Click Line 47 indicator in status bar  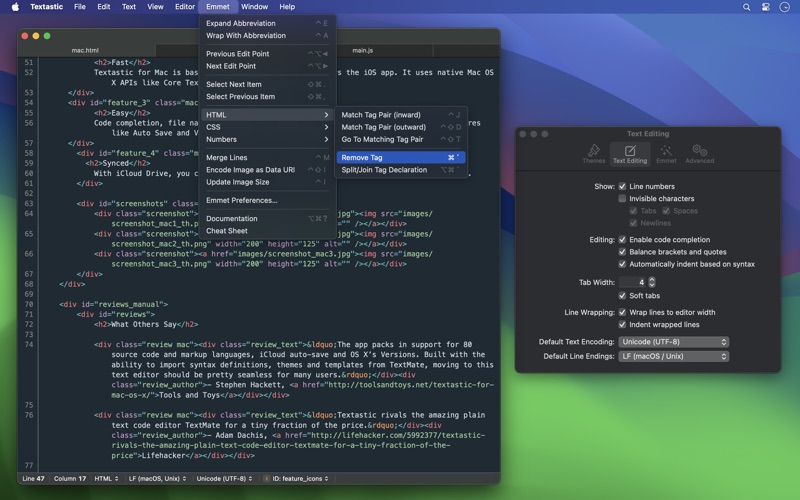click(33, 479)
